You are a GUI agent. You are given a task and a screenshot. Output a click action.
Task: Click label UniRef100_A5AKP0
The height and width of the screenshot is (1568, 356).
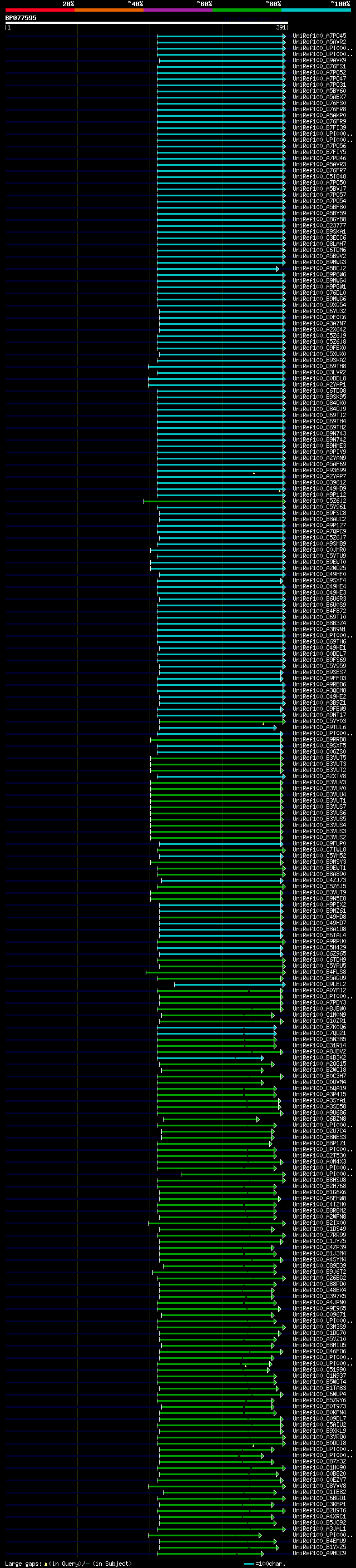point(319,116)
